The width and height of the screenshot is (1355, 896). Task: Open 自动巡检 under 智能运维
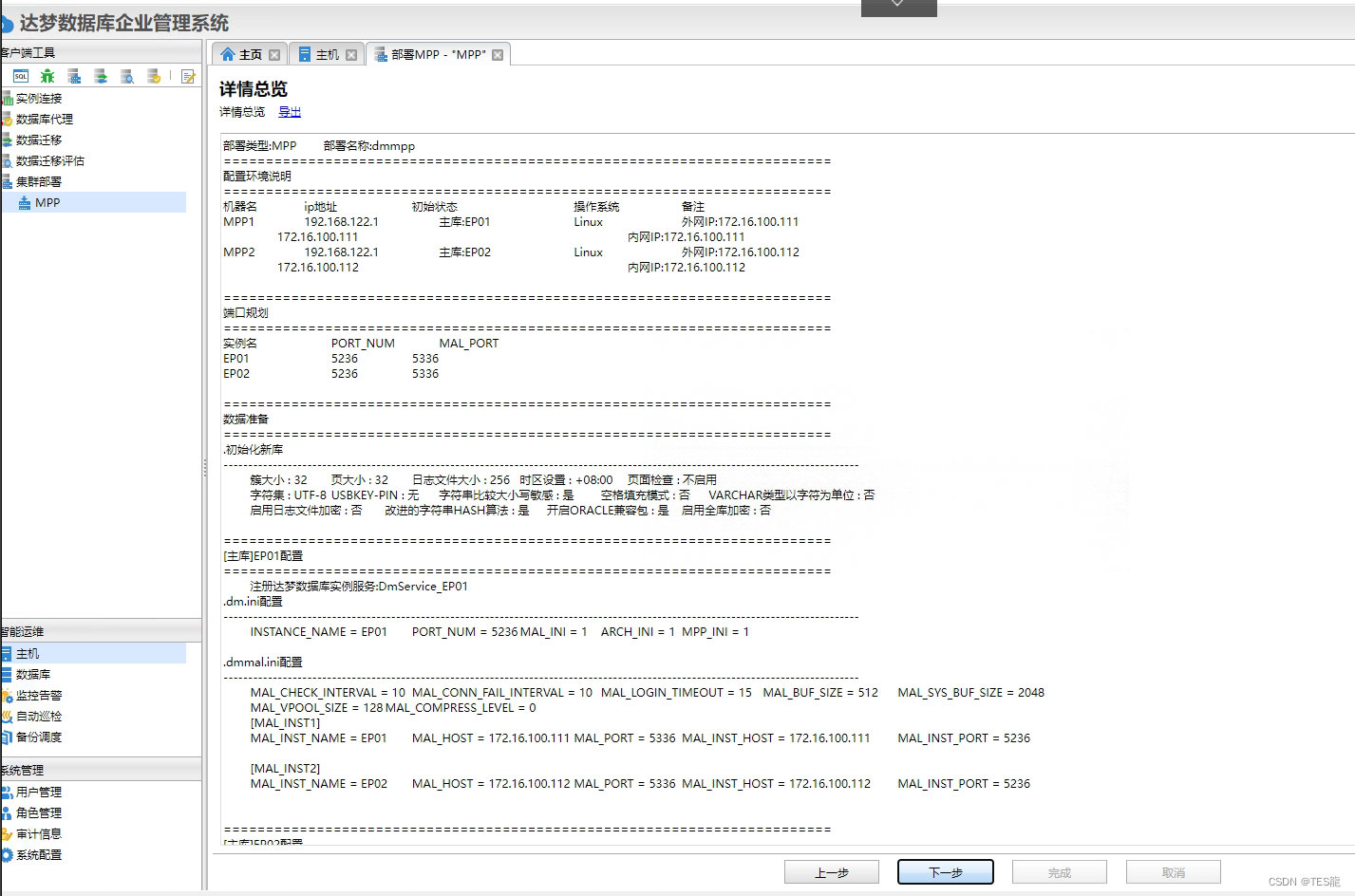(39, 716)
